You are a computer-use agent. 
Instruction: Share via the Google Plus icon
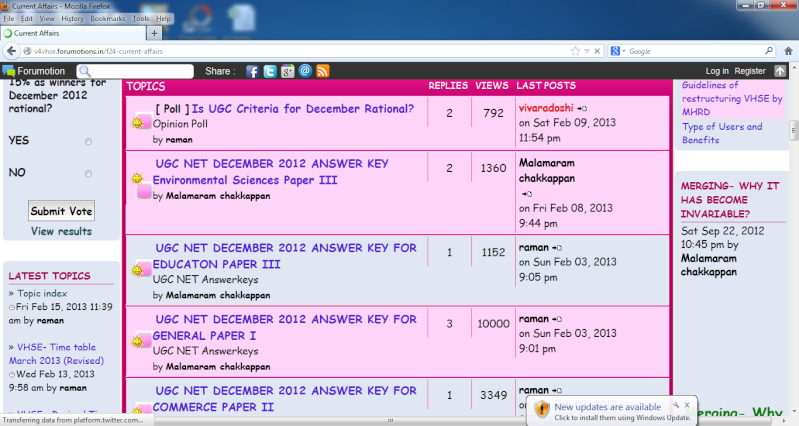(287, 71)
